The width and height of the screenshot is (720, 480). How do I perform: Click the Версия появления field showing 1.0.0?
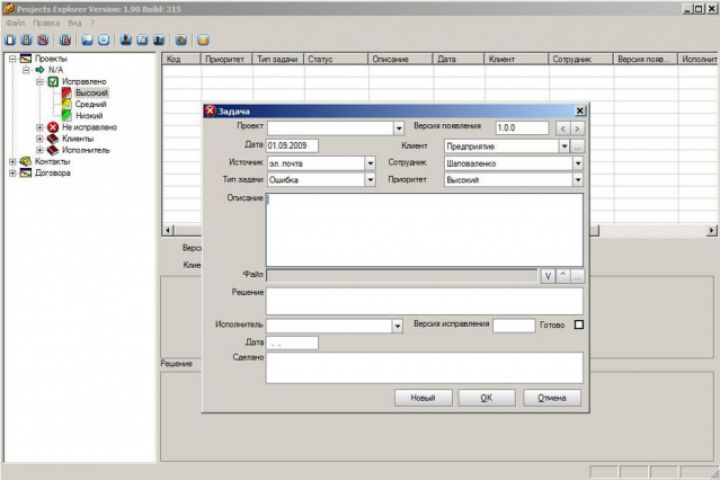(x=522, y=128)
